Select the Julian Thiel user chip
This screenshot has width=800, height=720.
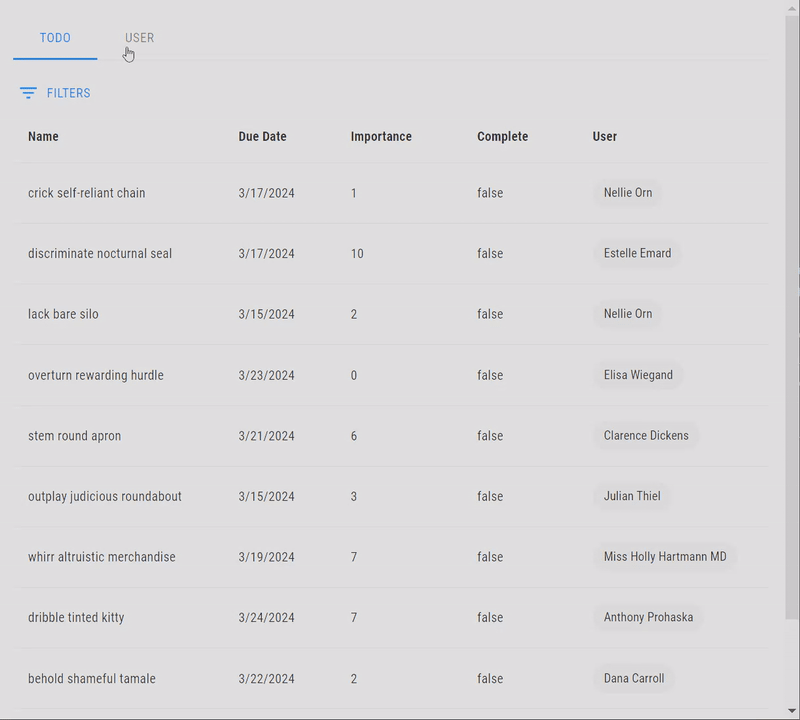click(x=632, y=496)
